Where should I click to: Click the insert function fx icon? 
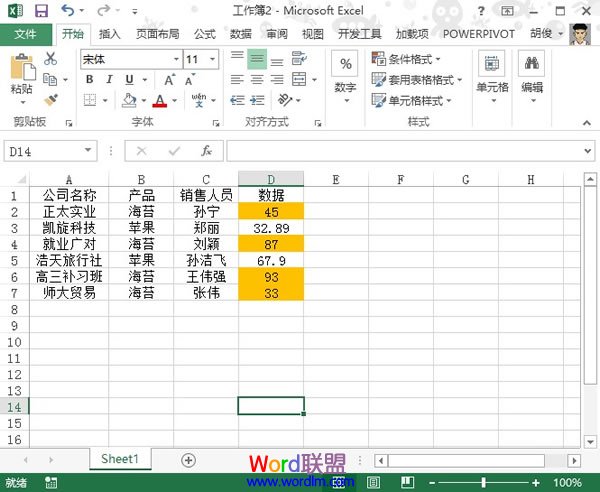click(x=206, y=151)
